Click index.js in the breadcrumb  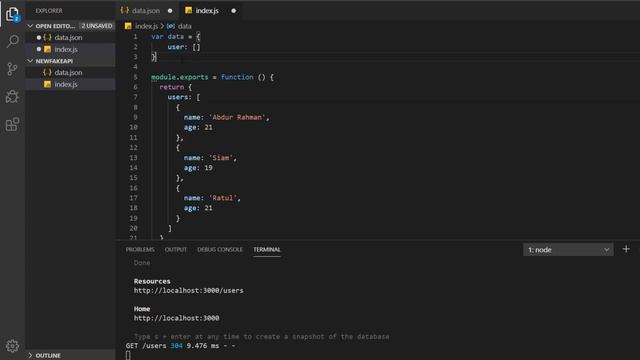[x=146, y=26]
